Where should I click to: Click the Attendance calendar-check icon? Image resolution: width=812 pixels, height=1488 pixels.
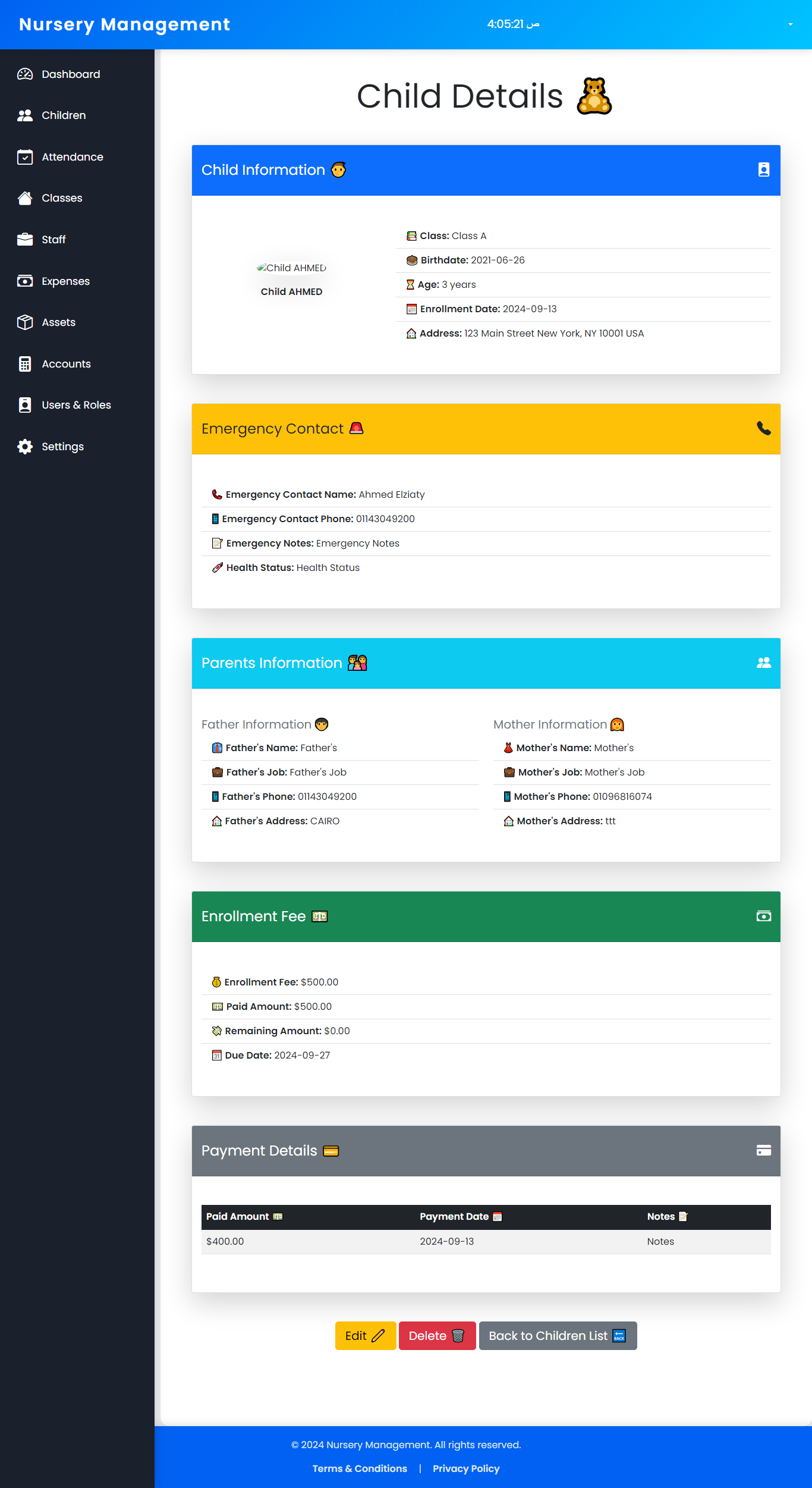tap(25, 157)
